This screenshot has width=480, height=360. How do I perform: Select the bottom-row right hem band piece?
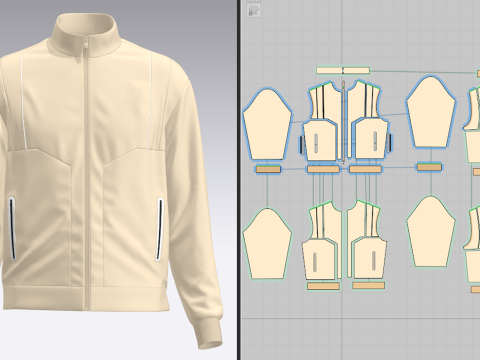click(x=369, y=286)
